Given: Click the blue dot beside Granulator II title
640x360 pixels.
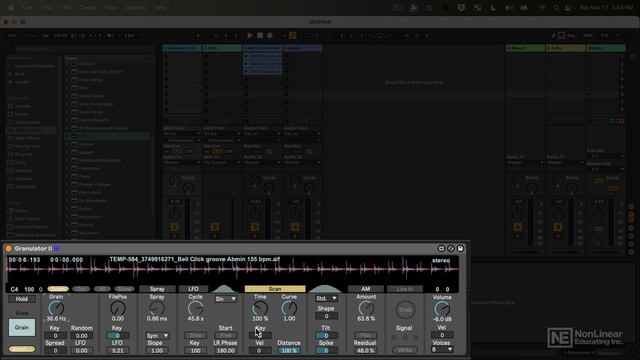Looking at the screenshot, I should pos(57,249).
